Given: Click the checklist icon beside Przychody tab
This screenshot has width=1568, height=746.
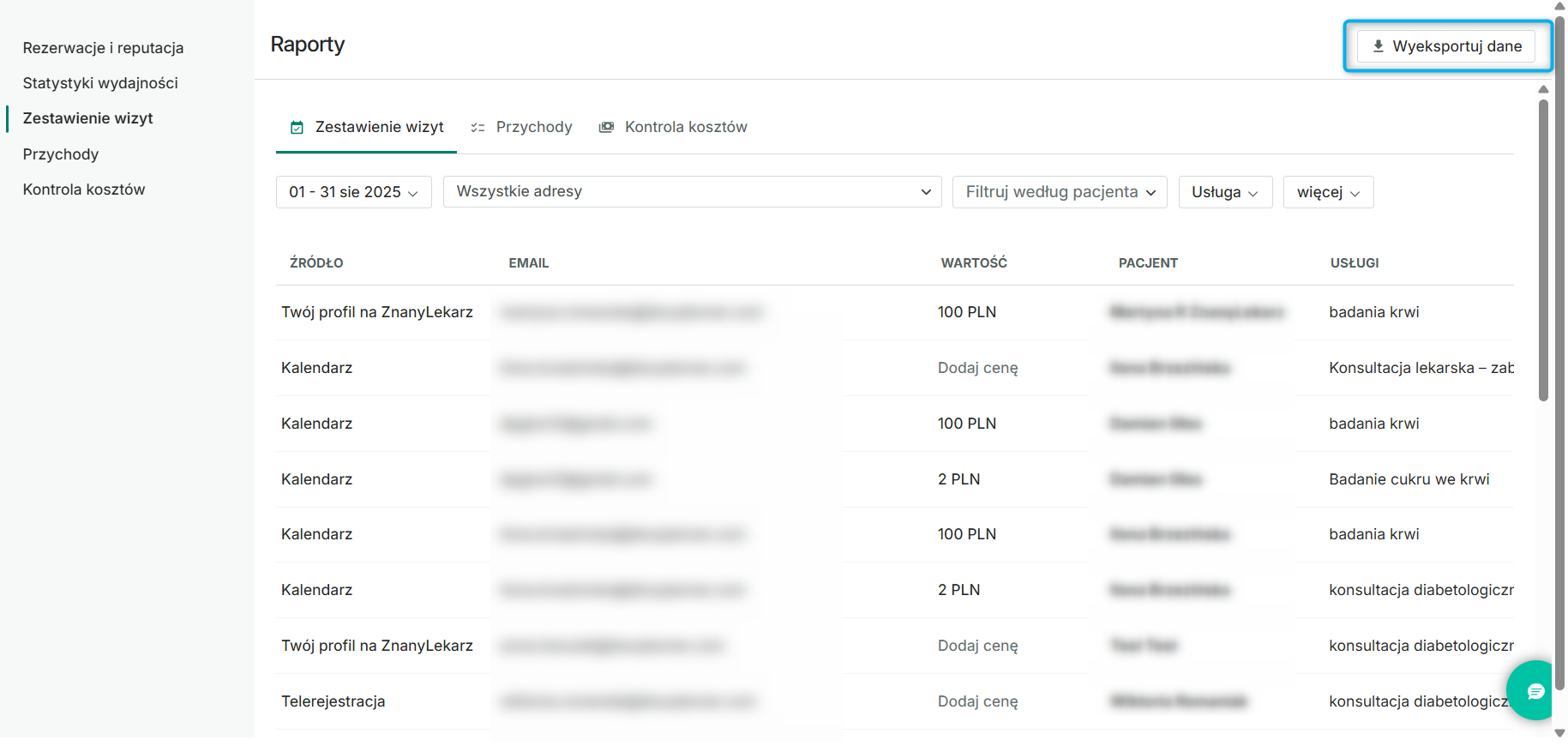Looking at the screenshot, I should [x=478, y=128].
